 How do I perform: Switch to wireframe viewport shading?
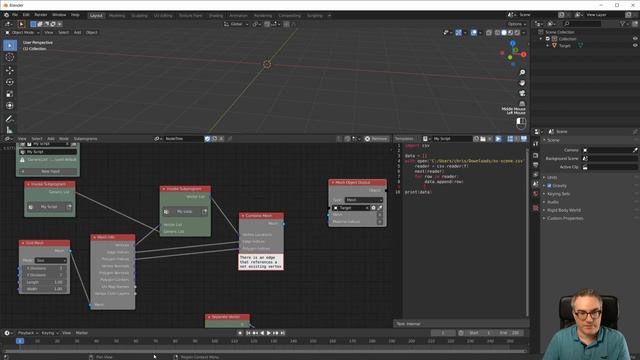tap(498, 32)
